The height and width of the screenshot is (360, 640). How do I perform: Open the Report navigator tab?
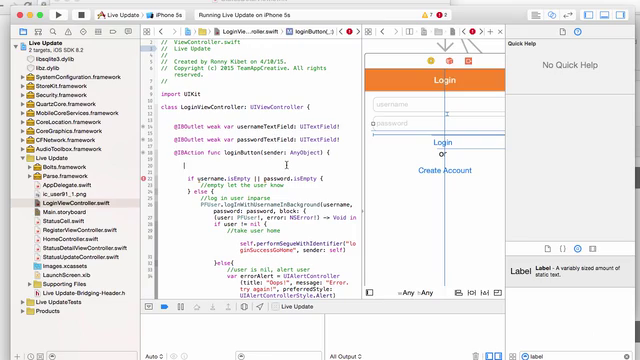coord(128,31)
